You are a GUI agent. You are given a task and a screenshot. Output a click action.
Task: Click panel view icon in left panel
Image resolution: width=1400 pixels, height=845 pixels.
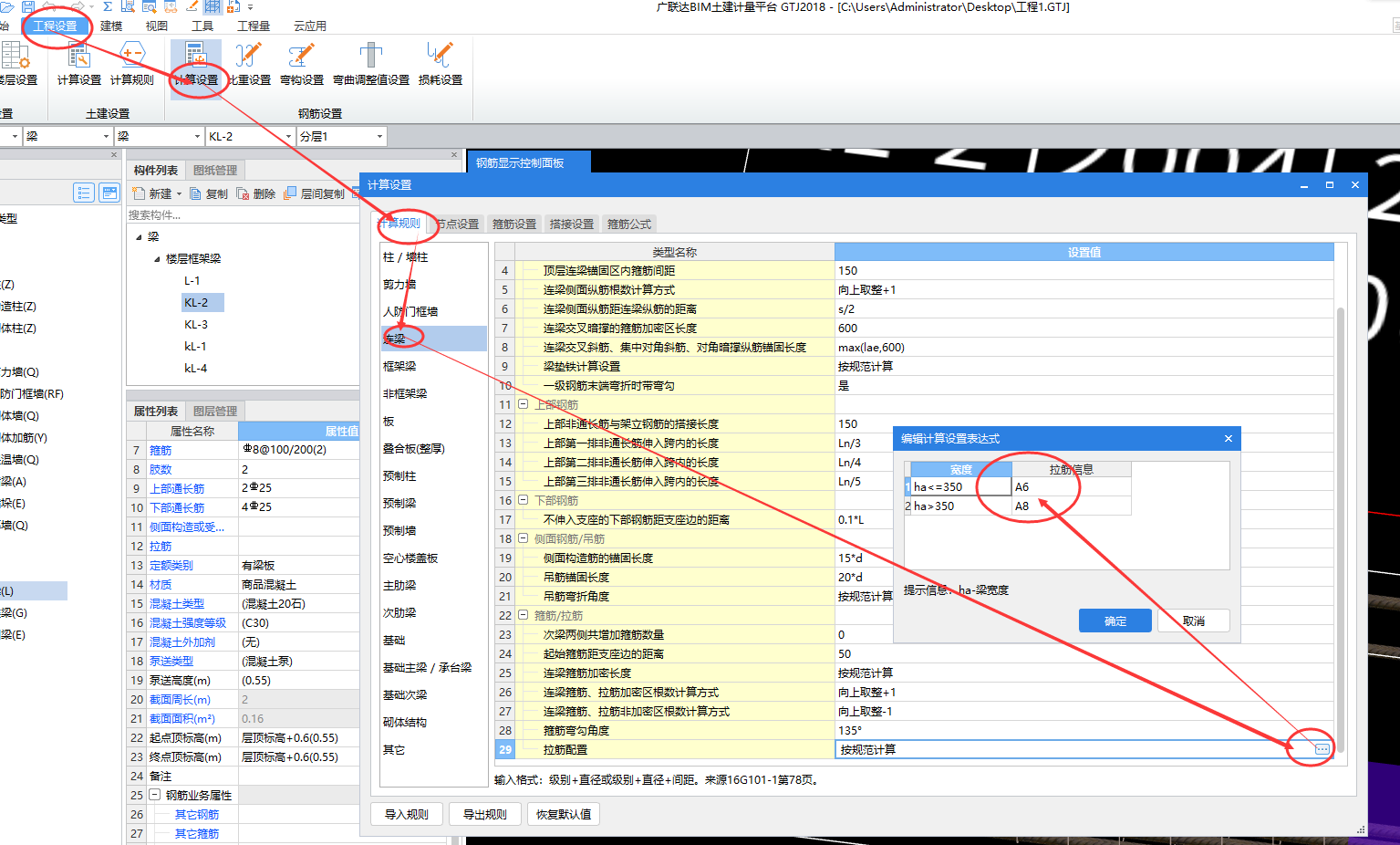[109, 193]
